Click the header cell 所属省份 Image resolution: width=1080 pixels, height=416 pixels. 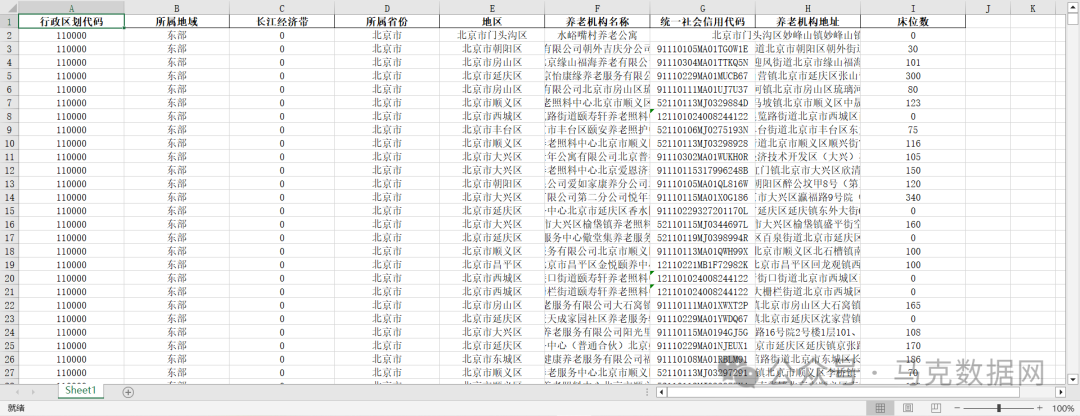point(387,21)
